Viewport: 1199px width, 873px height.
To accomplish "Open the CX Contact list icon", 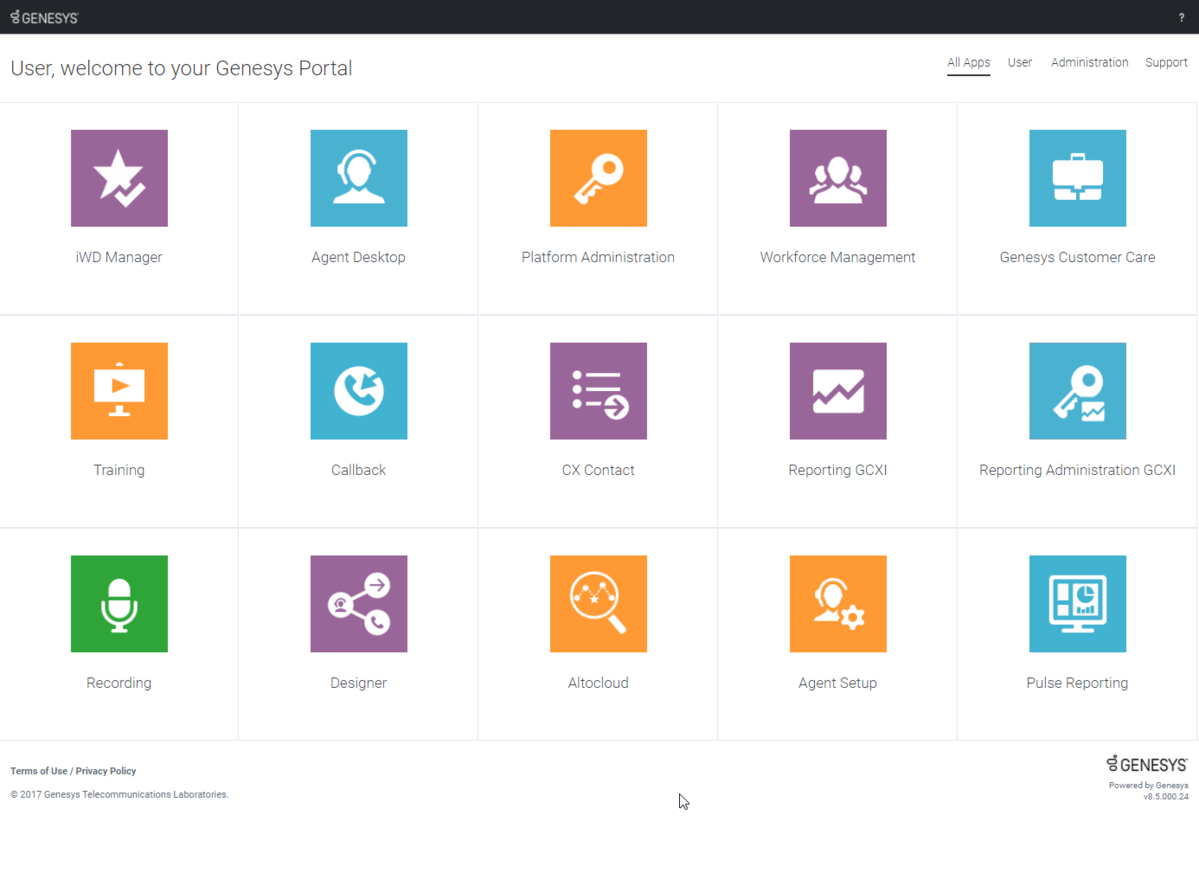I will pos(598,391).
